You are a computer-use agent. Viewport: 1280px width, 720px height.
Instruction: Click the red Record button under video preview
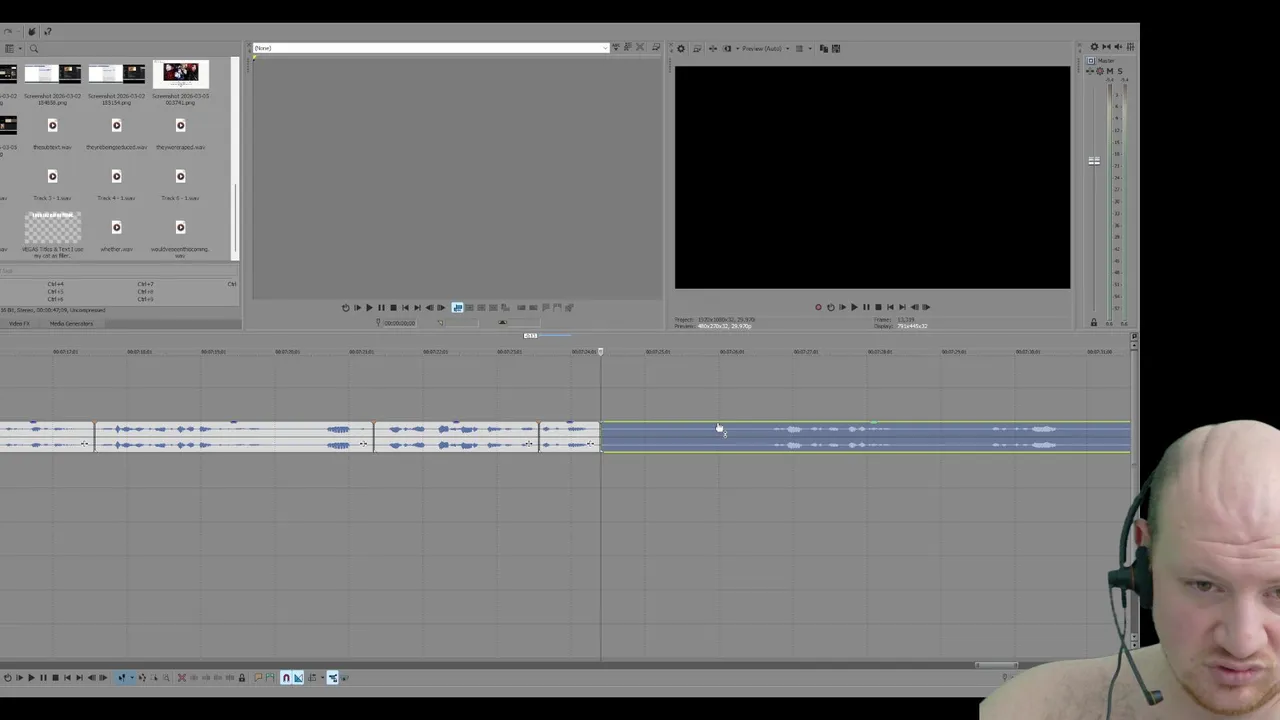pyautogui.click(x=818, y=307)
